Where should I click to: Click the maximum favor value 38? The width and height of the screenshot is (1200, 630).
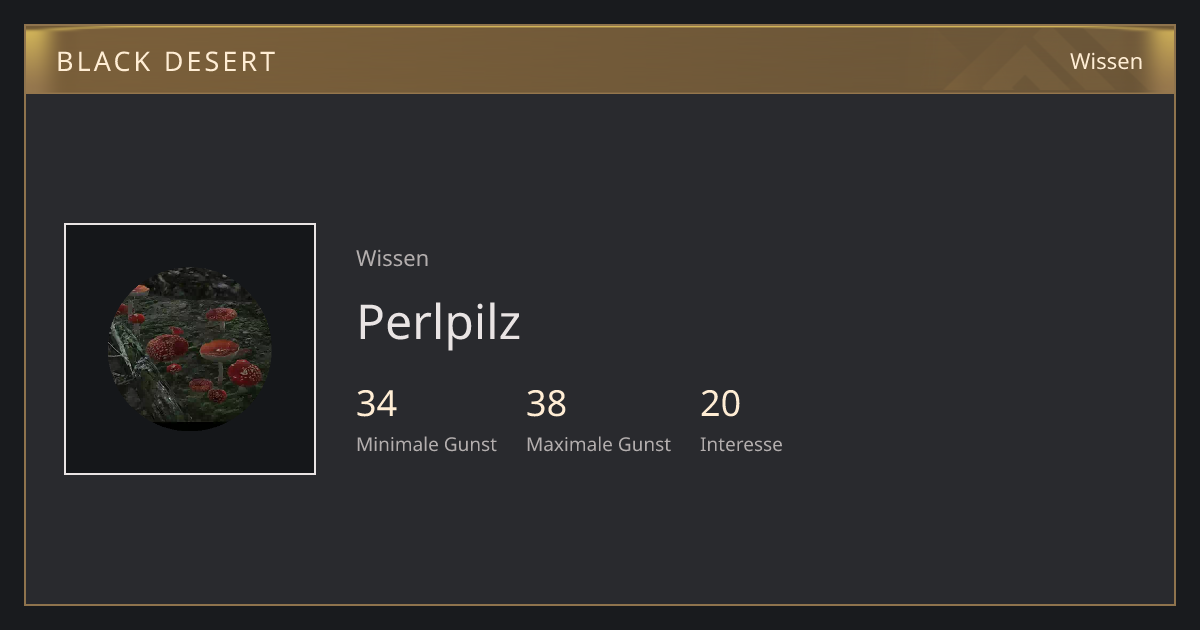546,403
